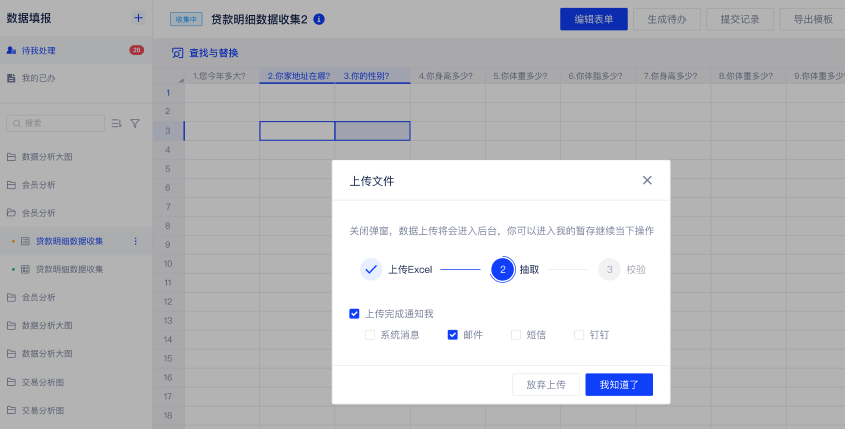The image size is (845, 429).
Task: Close the 上传文件 dialog with the X
Action: coord(647,180)
